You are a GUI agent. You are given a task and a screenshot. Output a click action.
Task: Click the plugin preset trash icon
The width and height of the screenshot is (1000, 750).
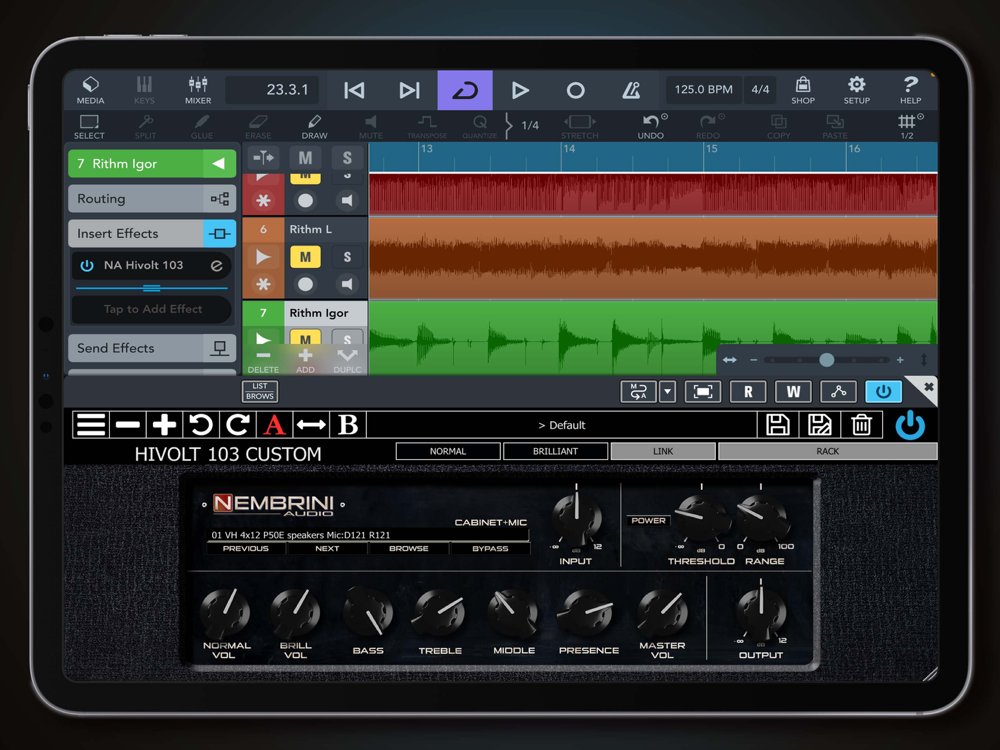click(x=861, y=425)
